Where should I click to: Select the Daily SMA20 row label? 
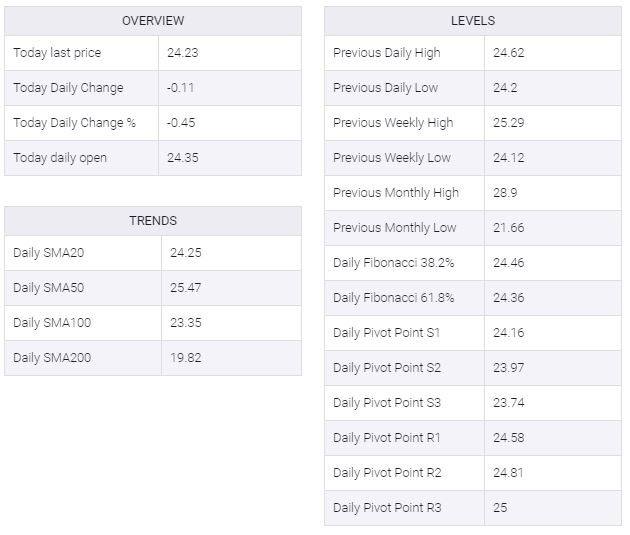49,253
